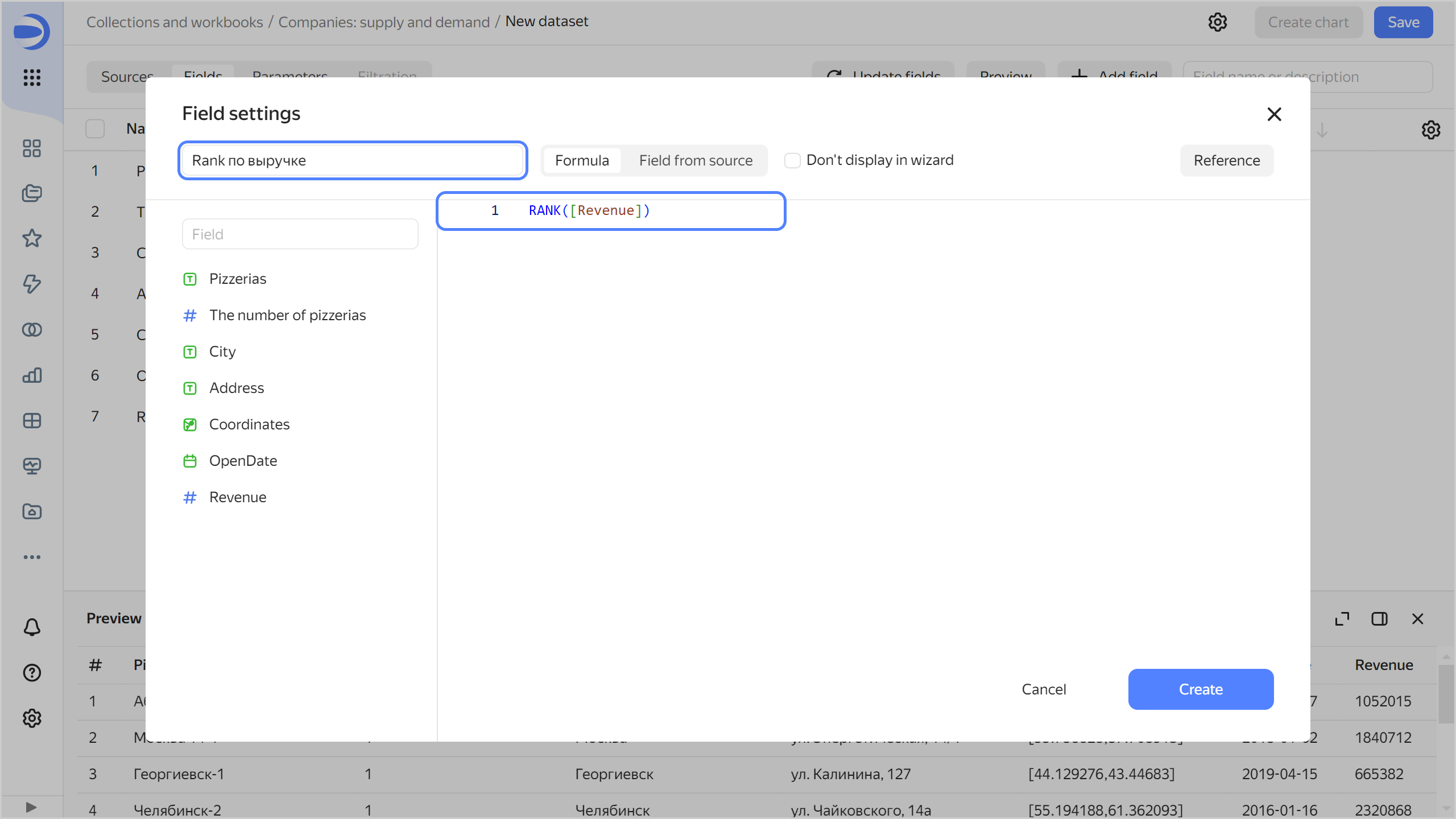This screenshot has height=819, width=1456.
Task: Click the favorites star icon in sidebar
Action: (32, 238)
